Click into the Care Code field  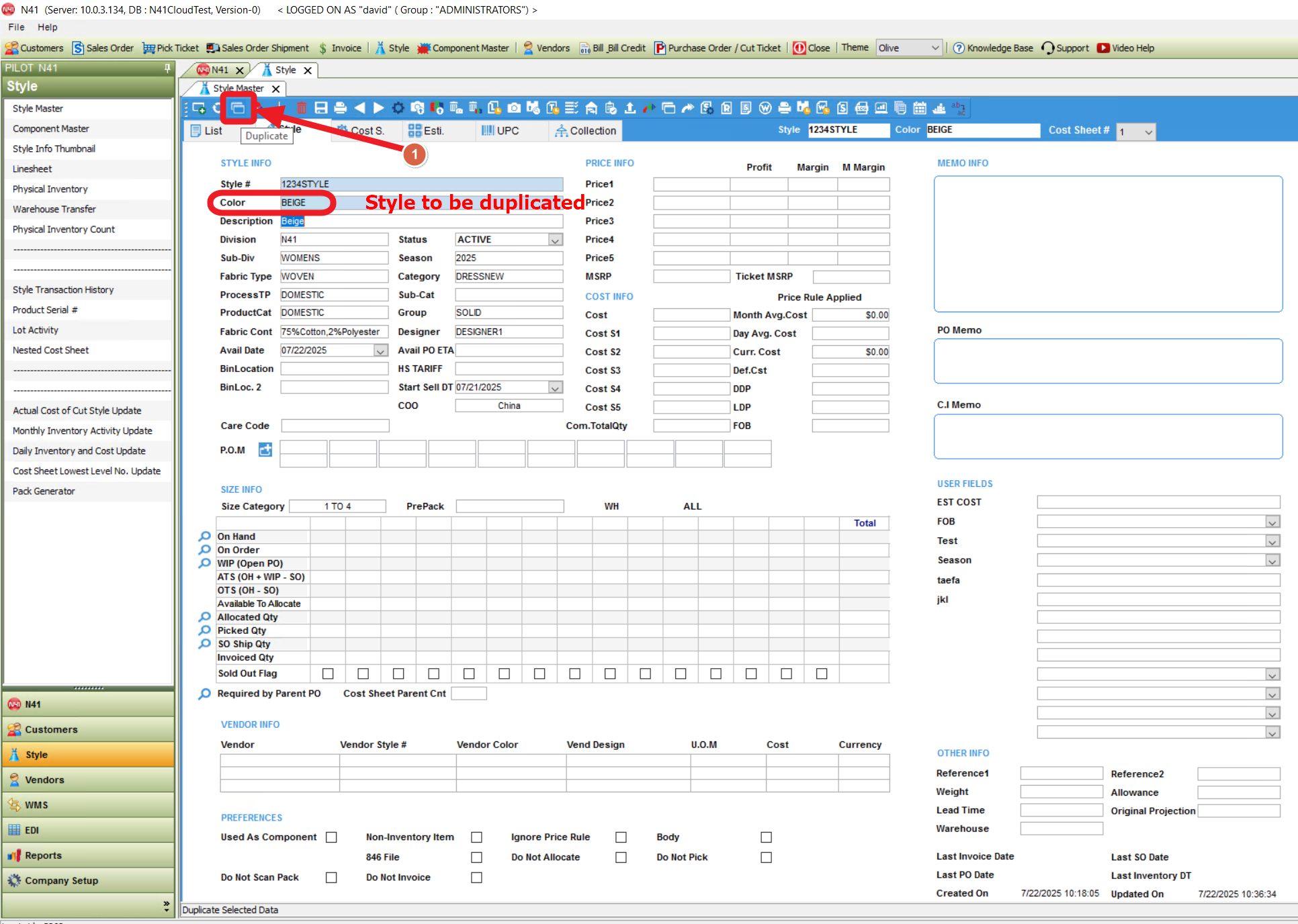[x=335, y=426]
